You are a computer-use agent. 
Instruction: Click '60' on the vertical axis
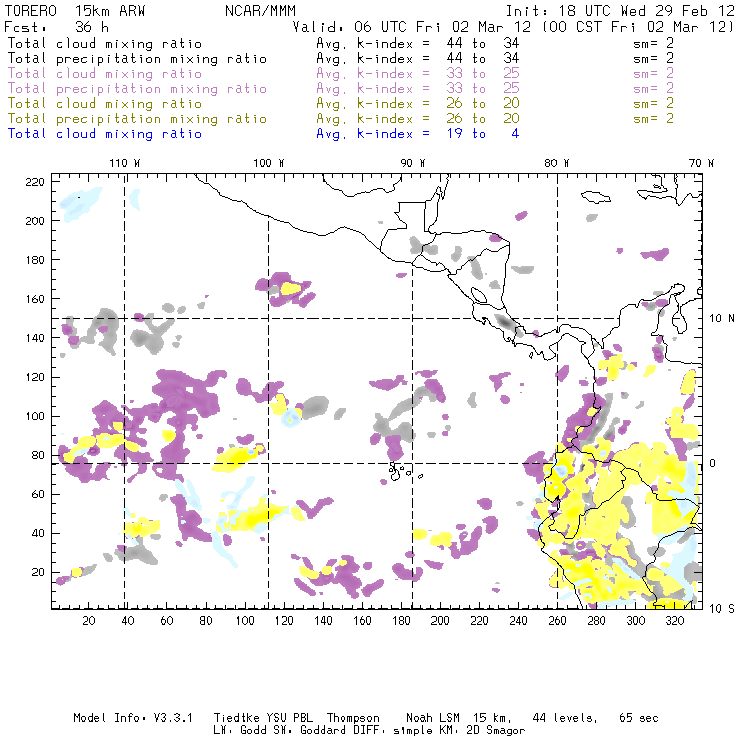(x=38, y=495)
